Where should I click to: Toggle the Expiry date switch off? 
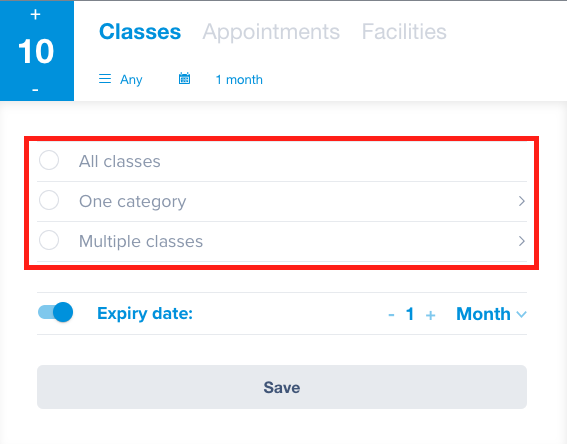tap(56, 312)
